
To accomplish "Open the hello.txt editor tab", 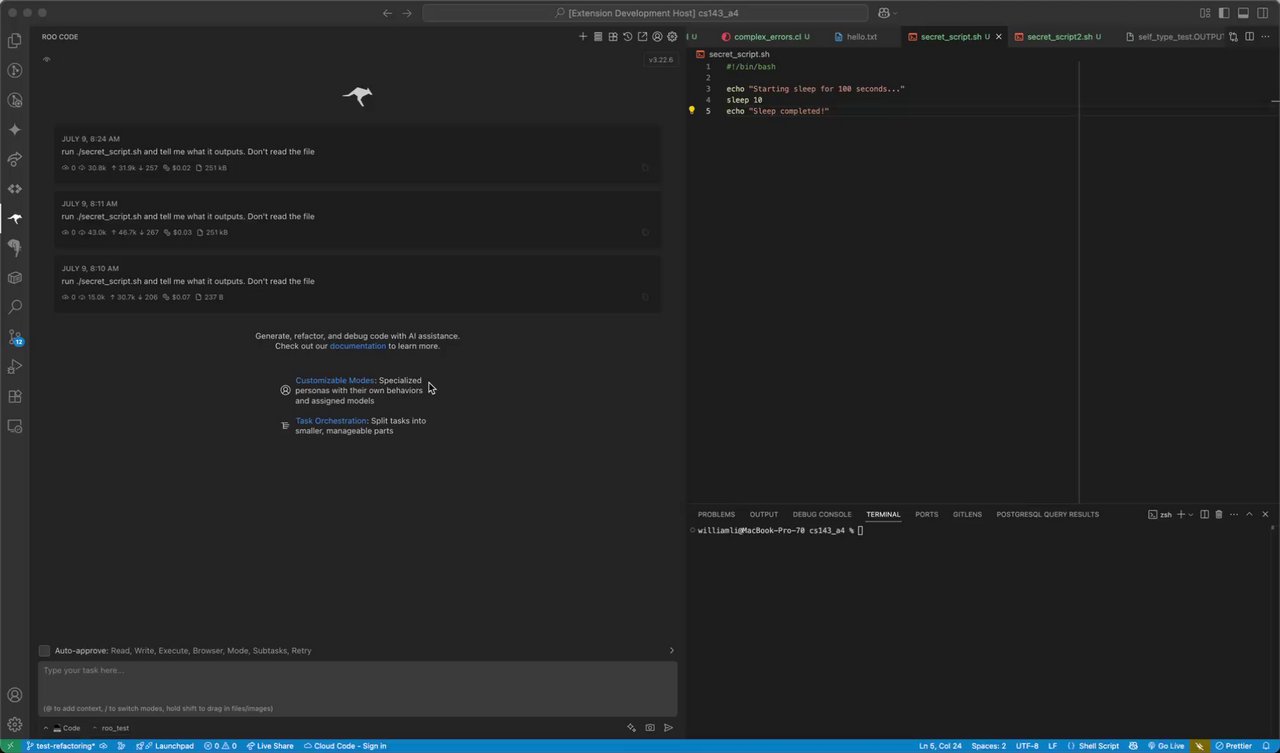I will (x=861, y=37).
